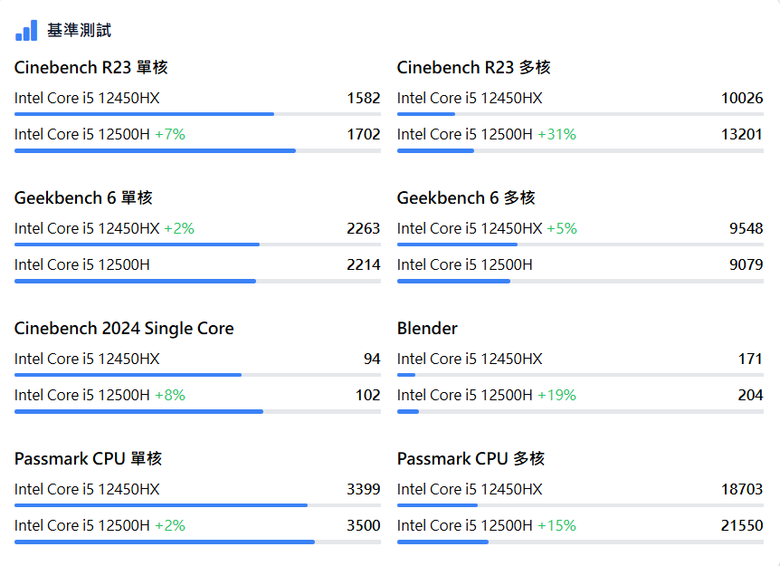Select the Cinebench R23 多核 heading
Image resolution: width=780 pixels, height=566 pixels.
pos(474,67)
